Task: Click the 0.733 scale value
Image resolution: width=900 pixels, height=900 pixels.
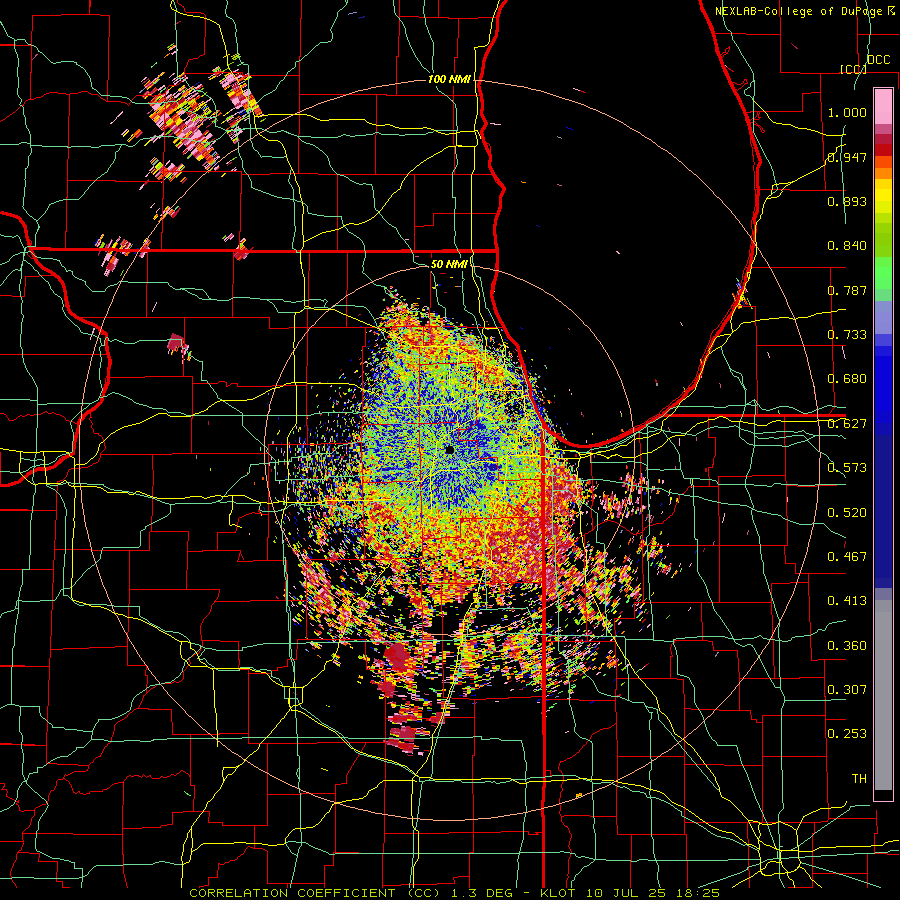Action: [847, 335]
